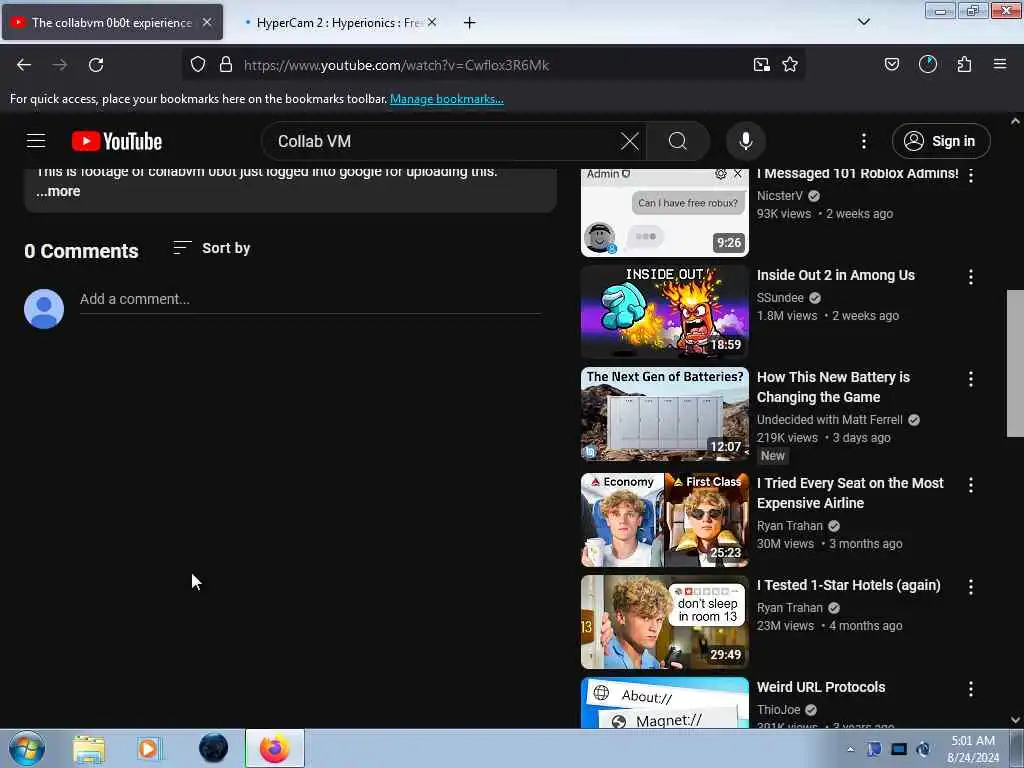Viewport: 1024px width, 768px height.
Task: Open the list all tabs dropdown
Action: click(863, 22)
